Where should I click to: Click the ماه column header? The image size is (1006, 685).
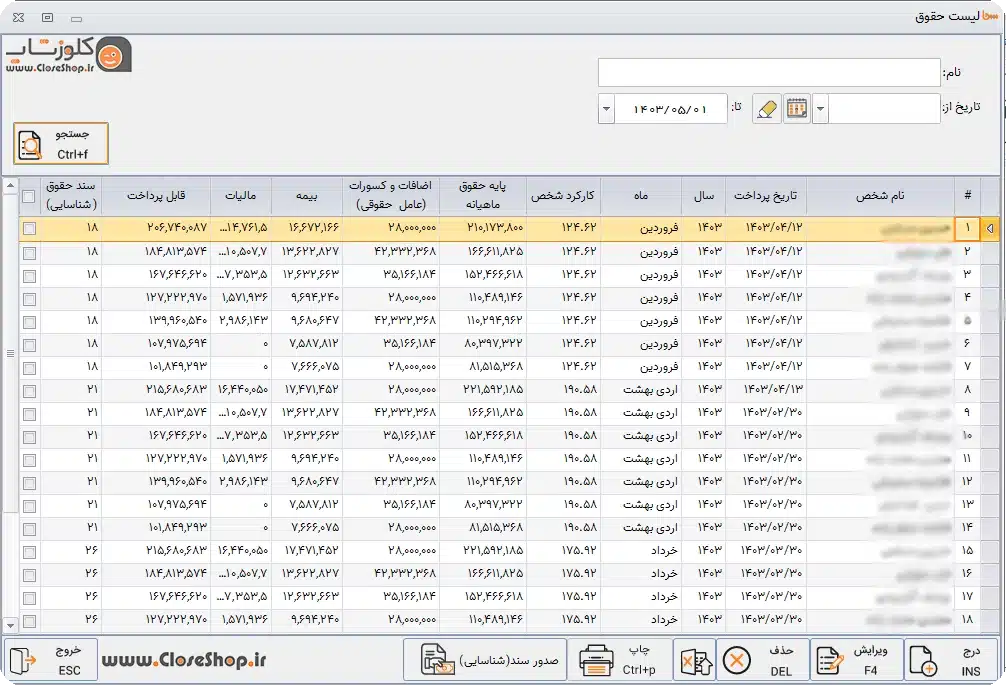pyautogui.click(x=640, y=196)
